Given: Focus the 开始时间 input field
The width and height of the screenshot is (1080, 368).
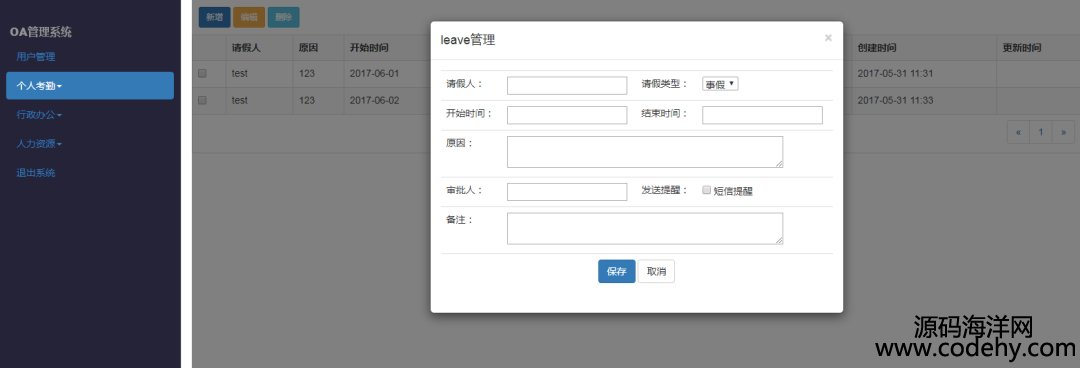Looking at the screenshot, I should point(567,115).
